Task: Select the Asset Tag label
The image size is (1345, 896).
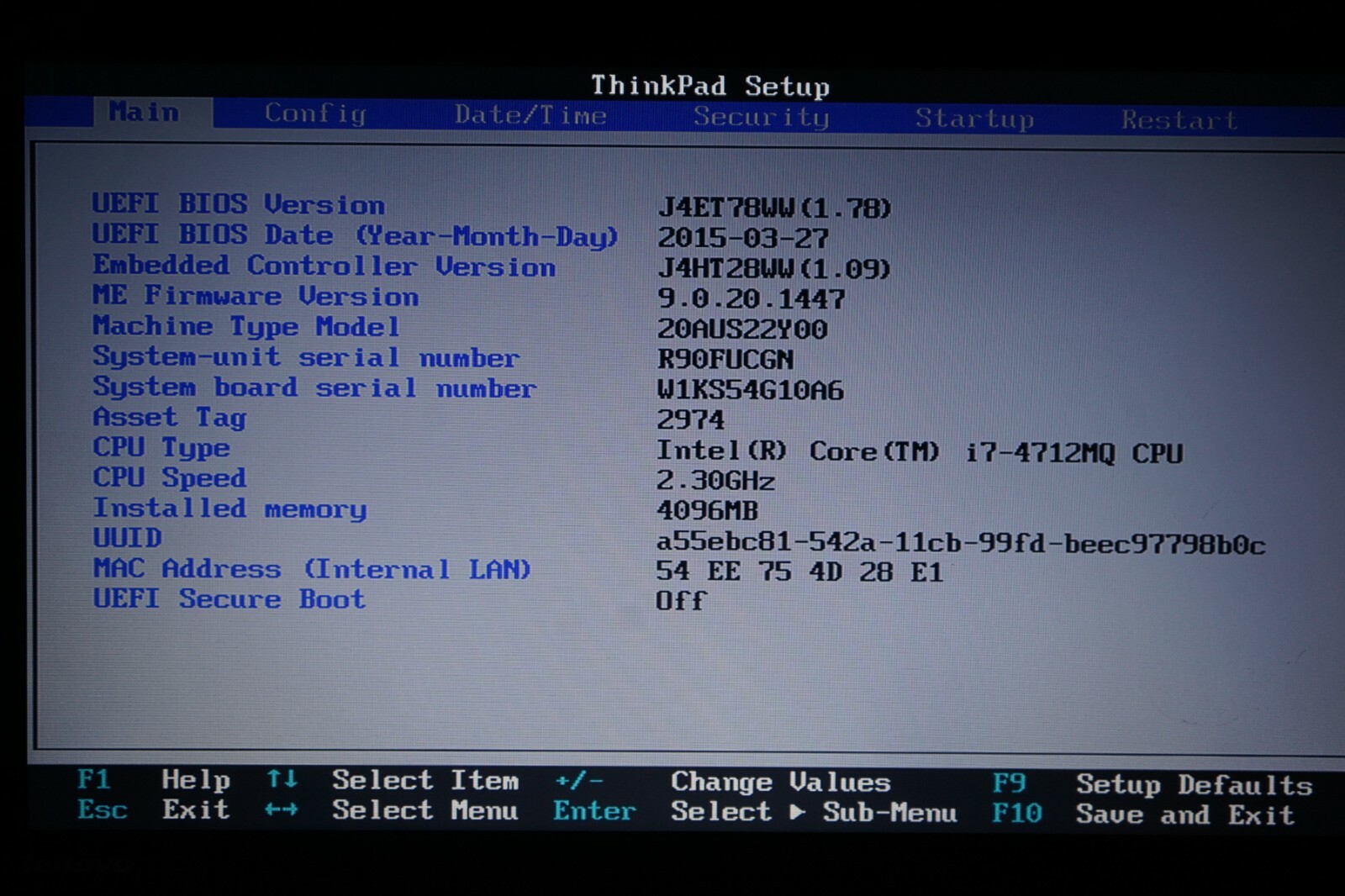Action: pos(170,417)
